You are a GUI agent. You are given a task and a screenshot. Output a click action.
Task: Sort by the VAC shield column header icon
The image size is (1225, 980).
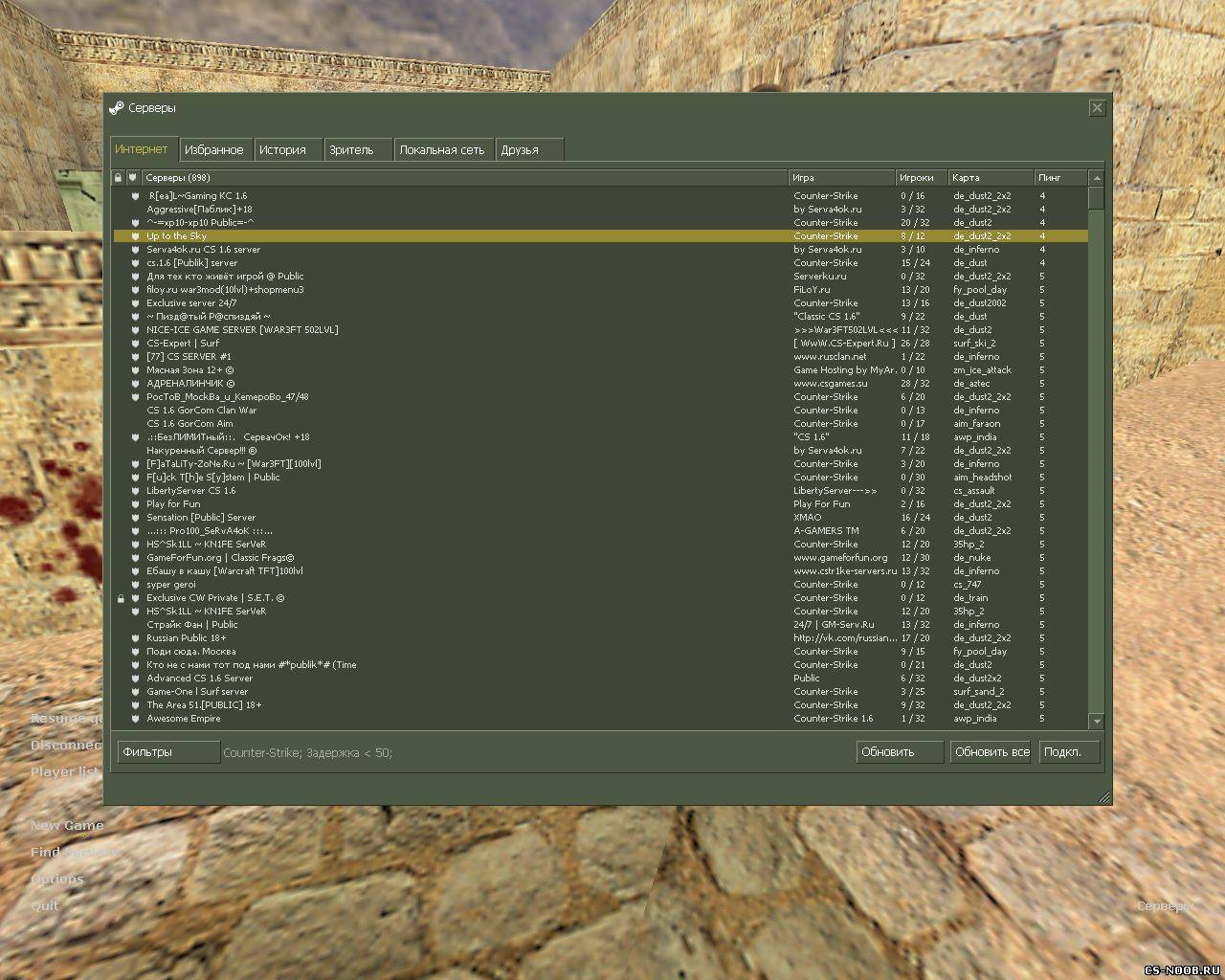coord(133,178)
